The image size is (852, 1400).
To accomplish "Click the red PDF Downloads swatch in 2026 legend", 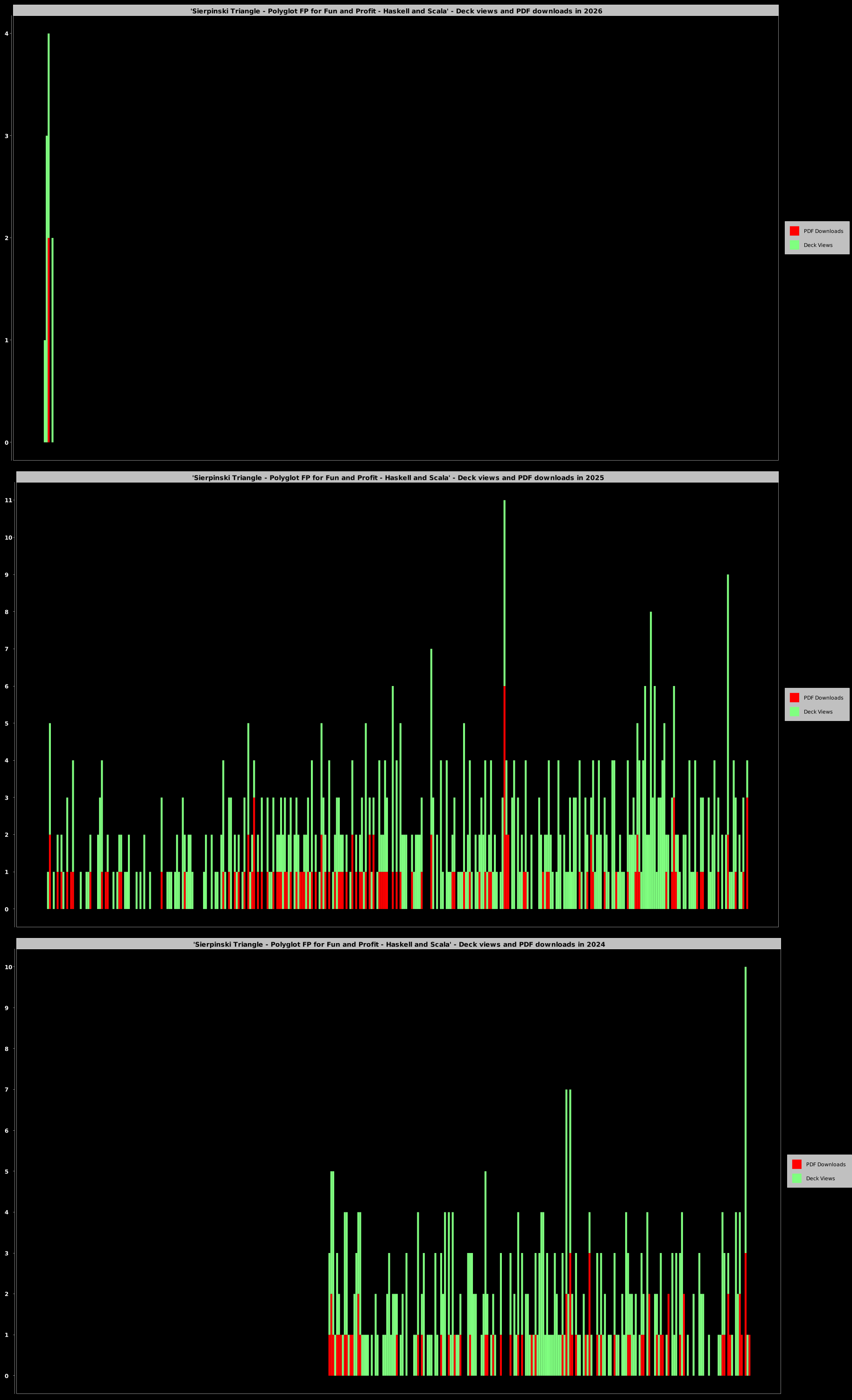I will (794, 231).
